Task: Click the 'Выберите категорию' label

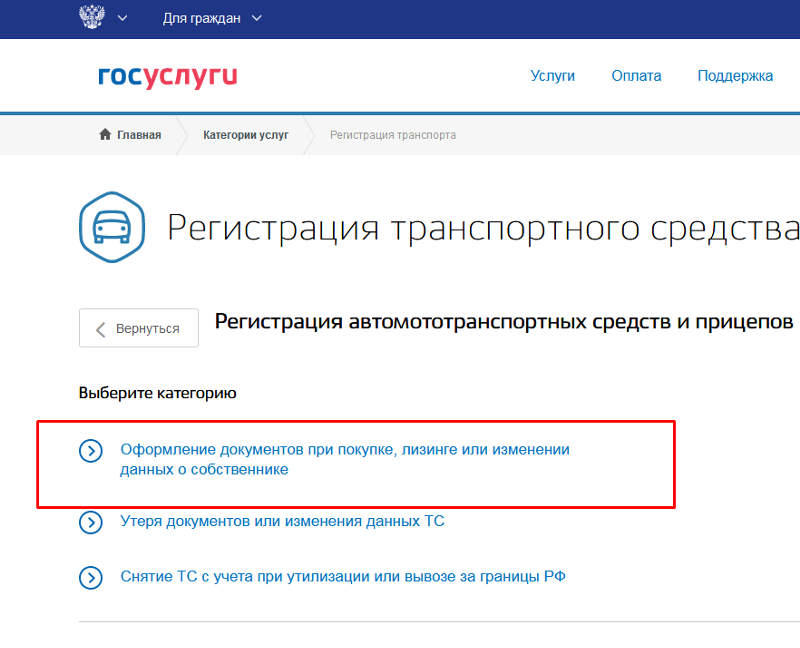Action: click(x=158, y=393)
